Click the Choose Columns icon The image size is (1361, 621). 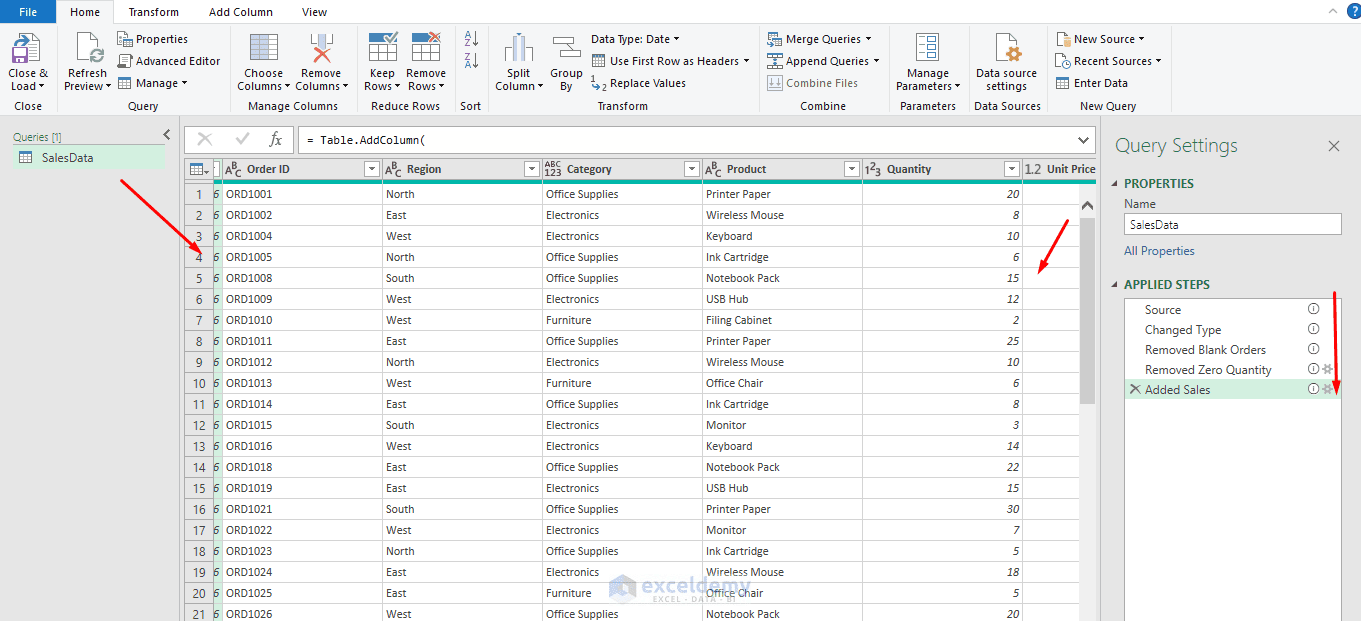click(264, 48)
